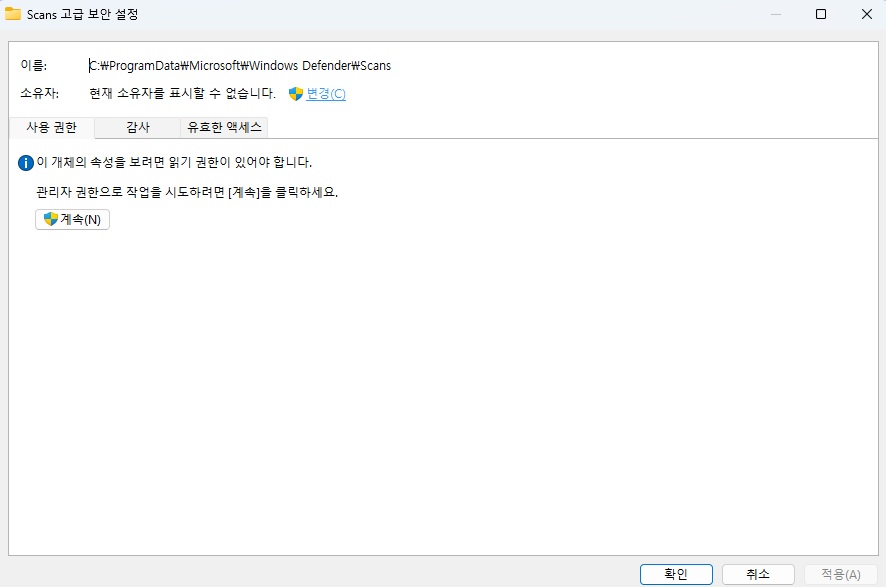886x587 pixels.
Task: Click the blue information icon
Action: [25, 163]
